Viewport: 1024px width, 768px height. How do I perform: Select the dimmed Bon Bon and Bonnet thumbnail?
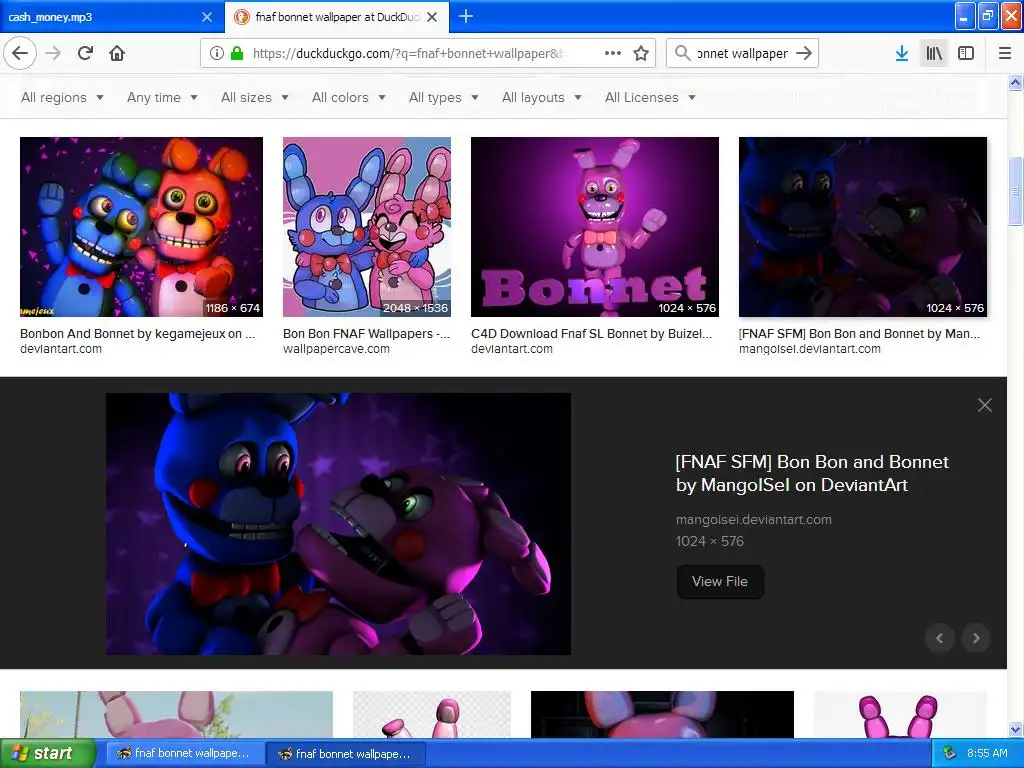[x=863, y=227]
